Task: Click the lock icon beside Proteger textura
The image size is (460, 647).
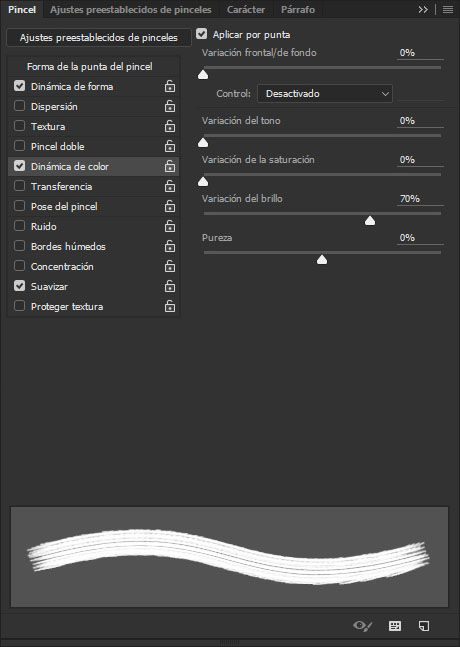Action: coord(170,307)
